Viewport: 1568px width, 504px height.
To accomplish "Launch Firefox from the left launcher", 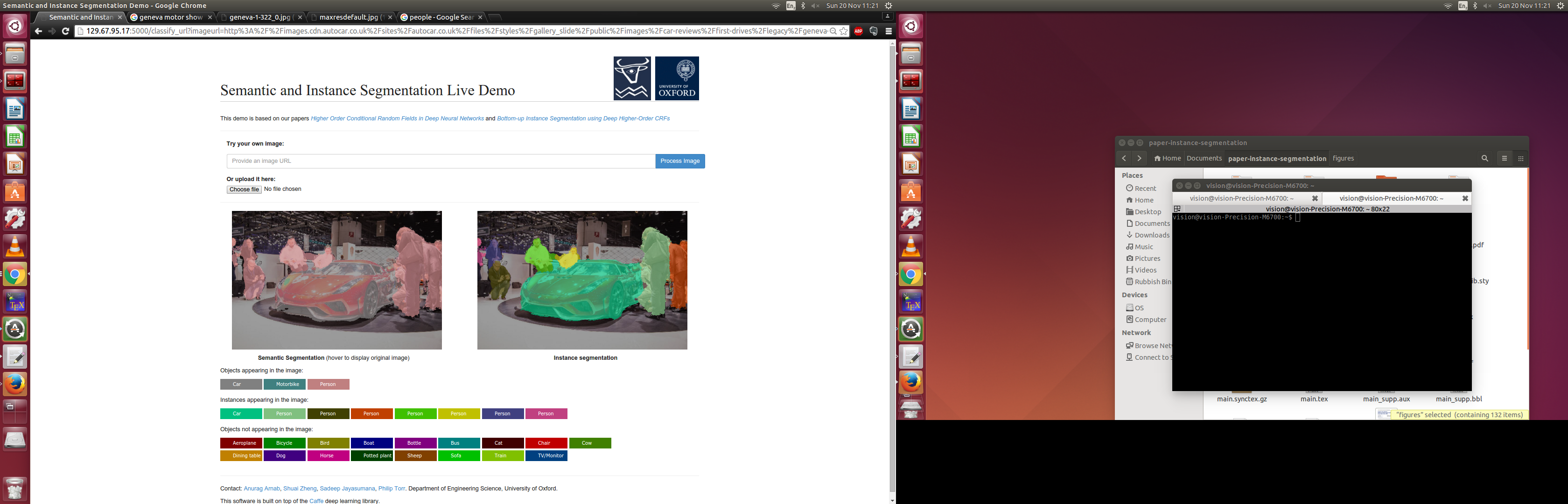I will tap(14, 384).
